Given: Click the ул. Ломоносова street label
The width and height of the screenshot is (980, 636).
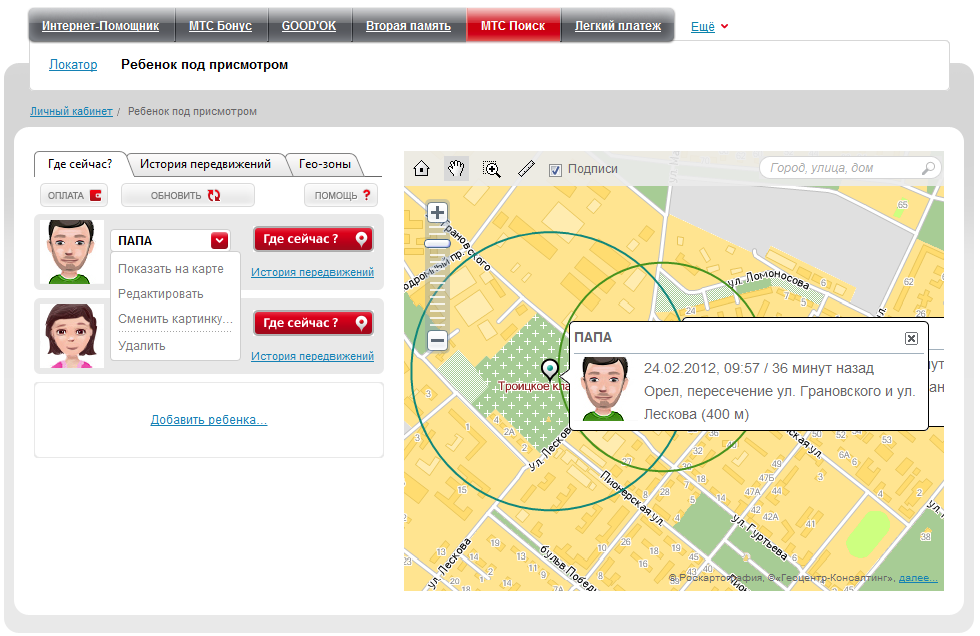Looking at the screenshot, I should click(x=769, y=279).
